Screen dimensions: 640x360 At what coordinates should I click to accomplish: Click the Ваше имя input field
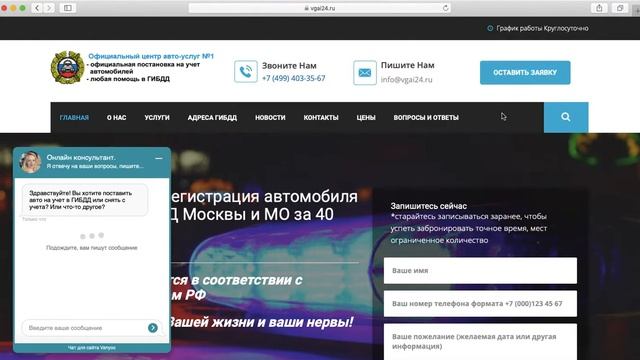(480, 270)
